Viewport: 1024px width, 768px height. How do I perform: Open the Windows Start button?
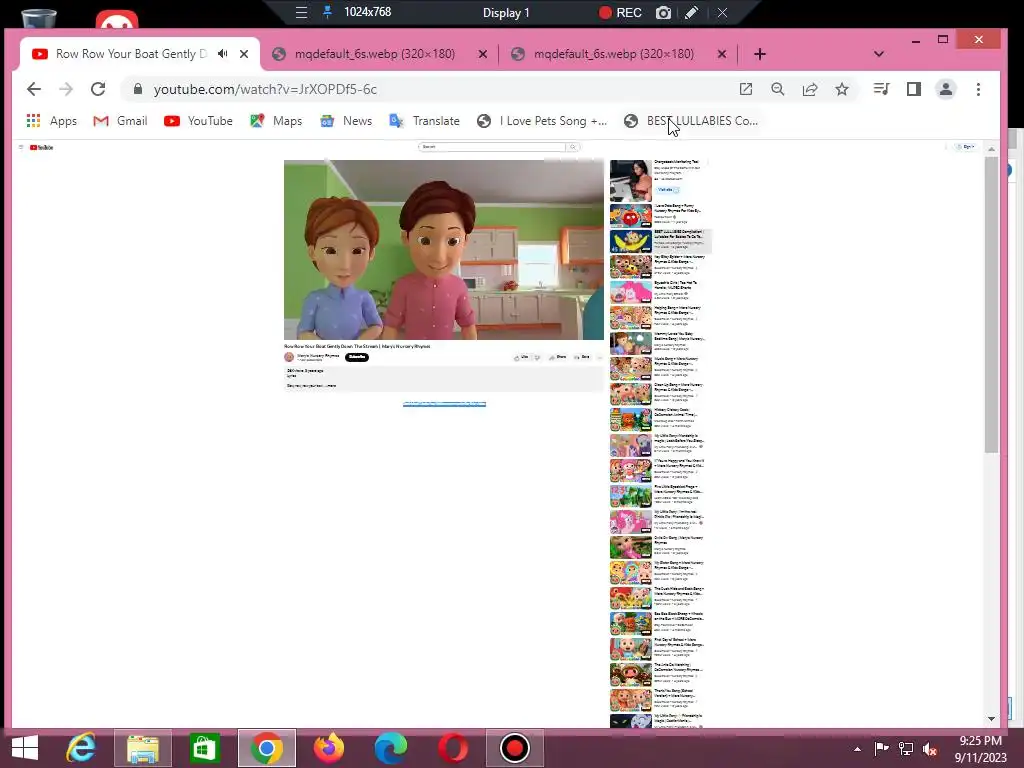(25, 748)
